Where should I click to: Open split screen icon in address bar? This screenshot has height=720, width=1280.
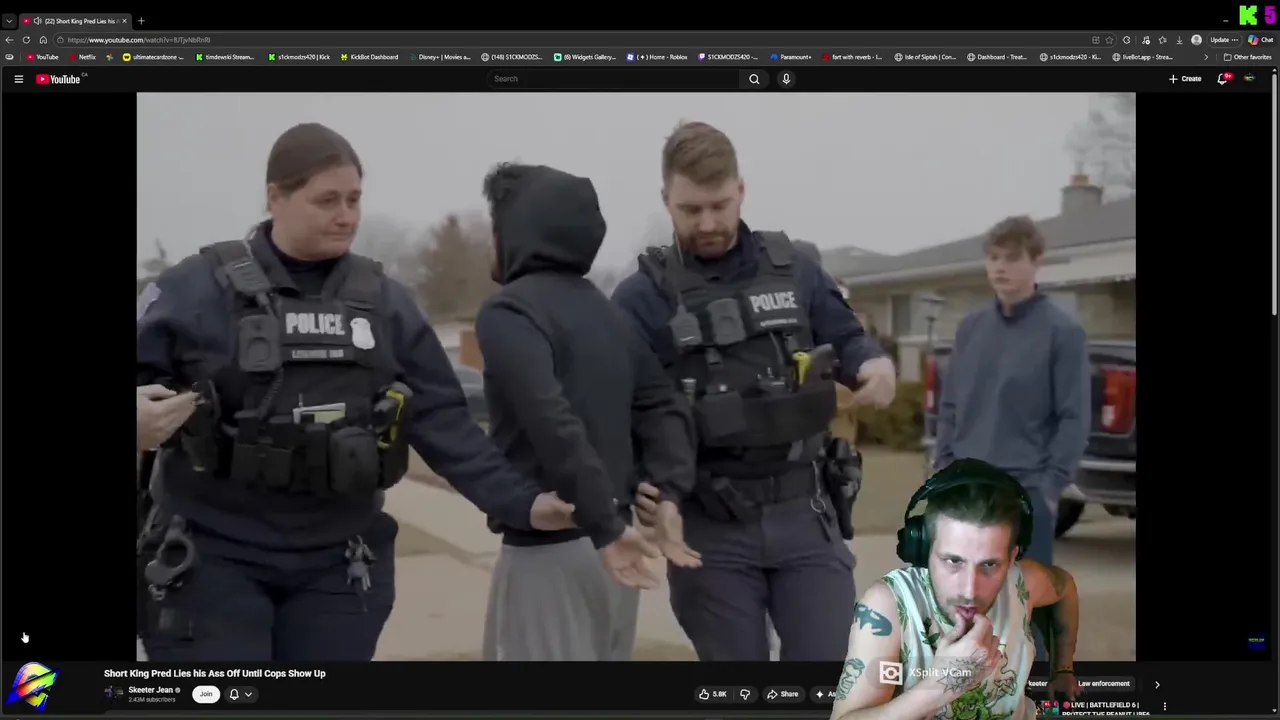[x=1096, y=40]
